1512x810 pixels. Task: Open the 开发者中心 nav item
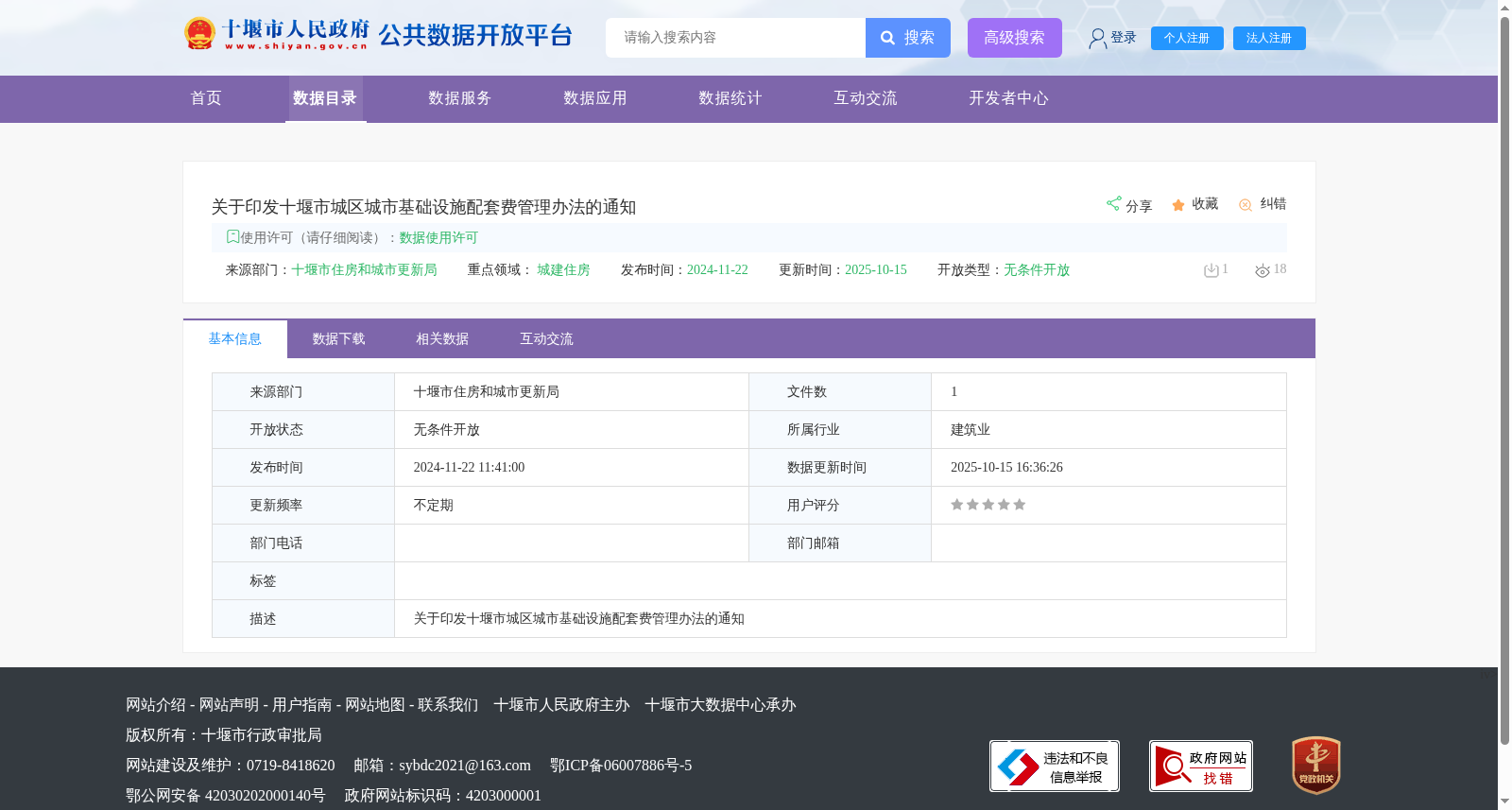1008,98
